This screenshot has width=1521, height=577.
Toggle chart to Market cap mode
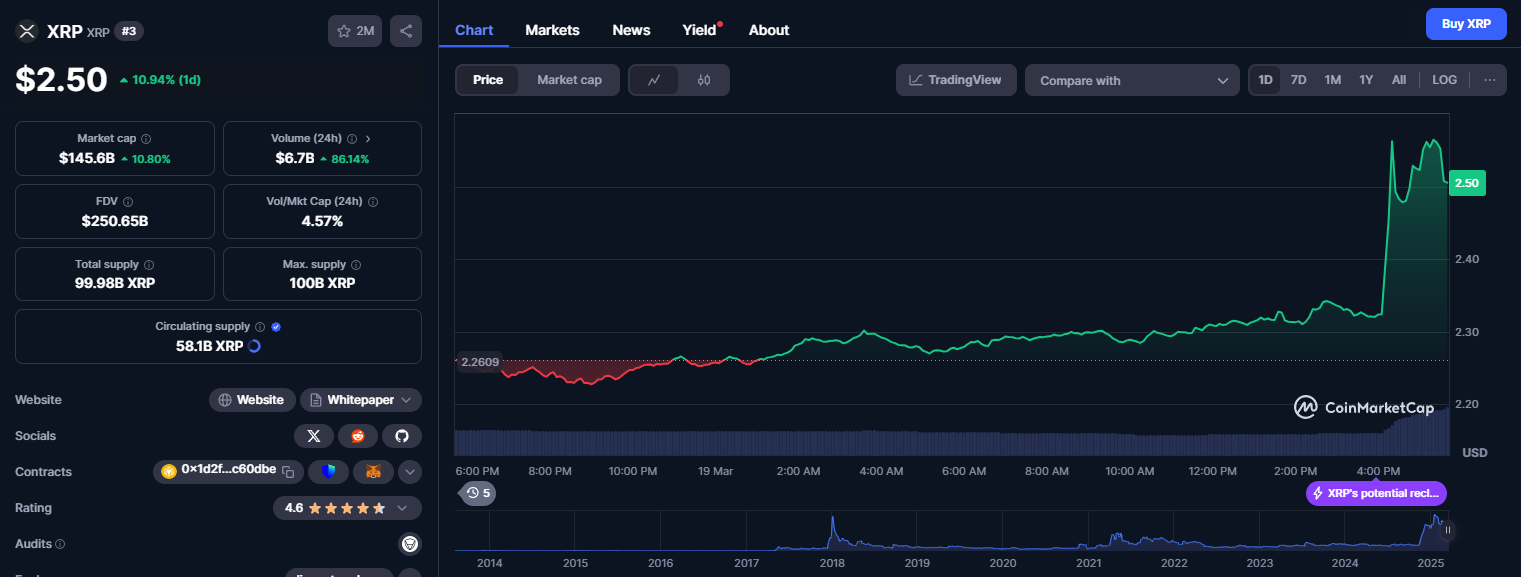click(x=569, y=80)
